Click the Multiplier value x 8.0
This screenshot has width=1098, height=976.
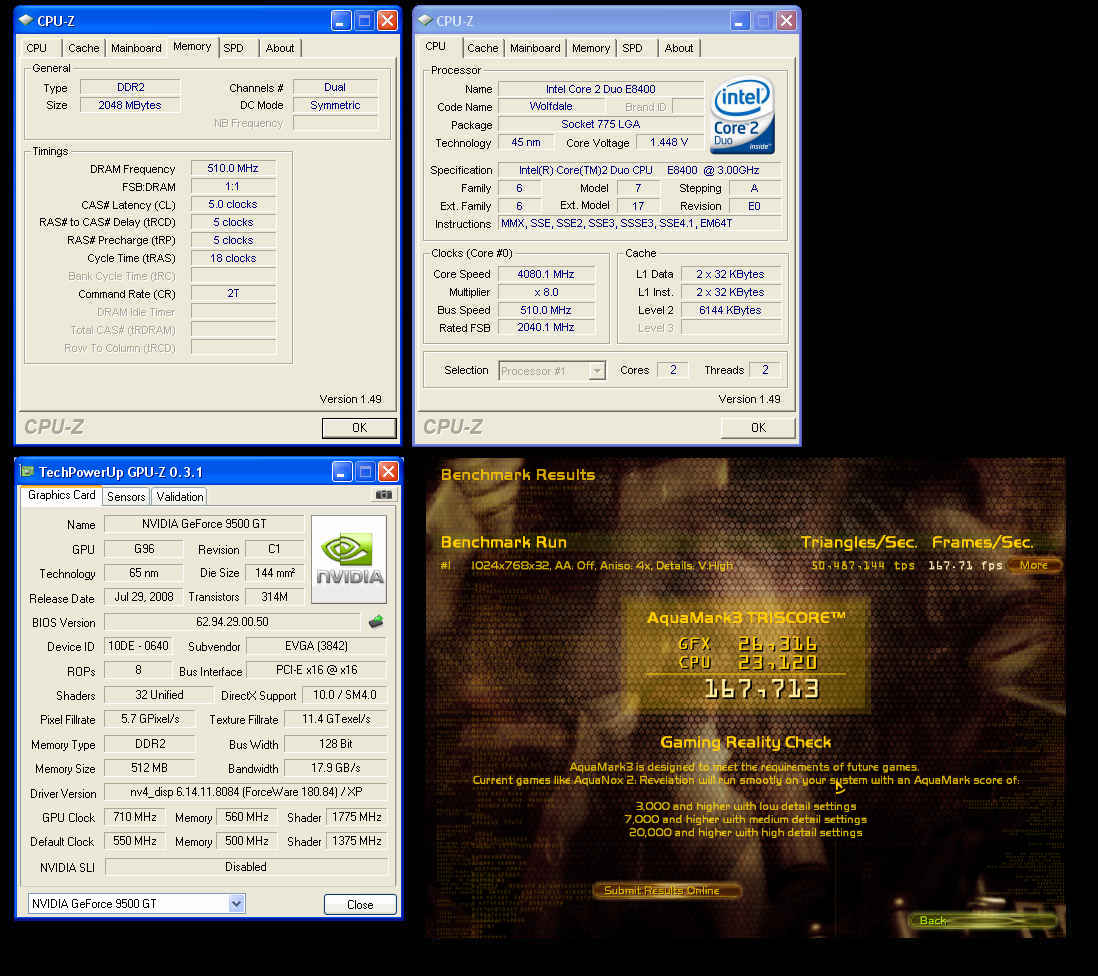tap(546, 292)
